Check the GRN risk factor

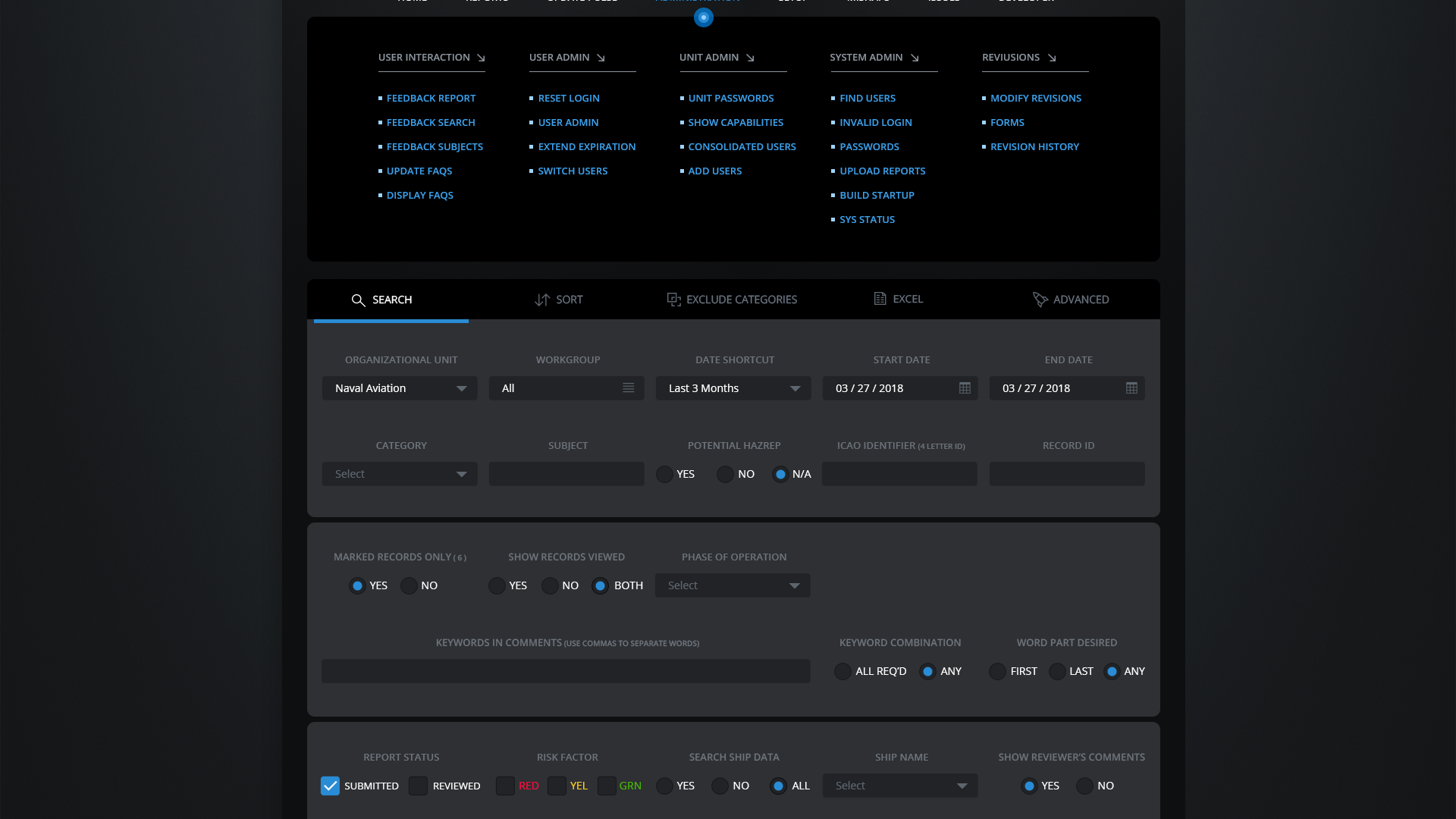(x=607, y=786)
